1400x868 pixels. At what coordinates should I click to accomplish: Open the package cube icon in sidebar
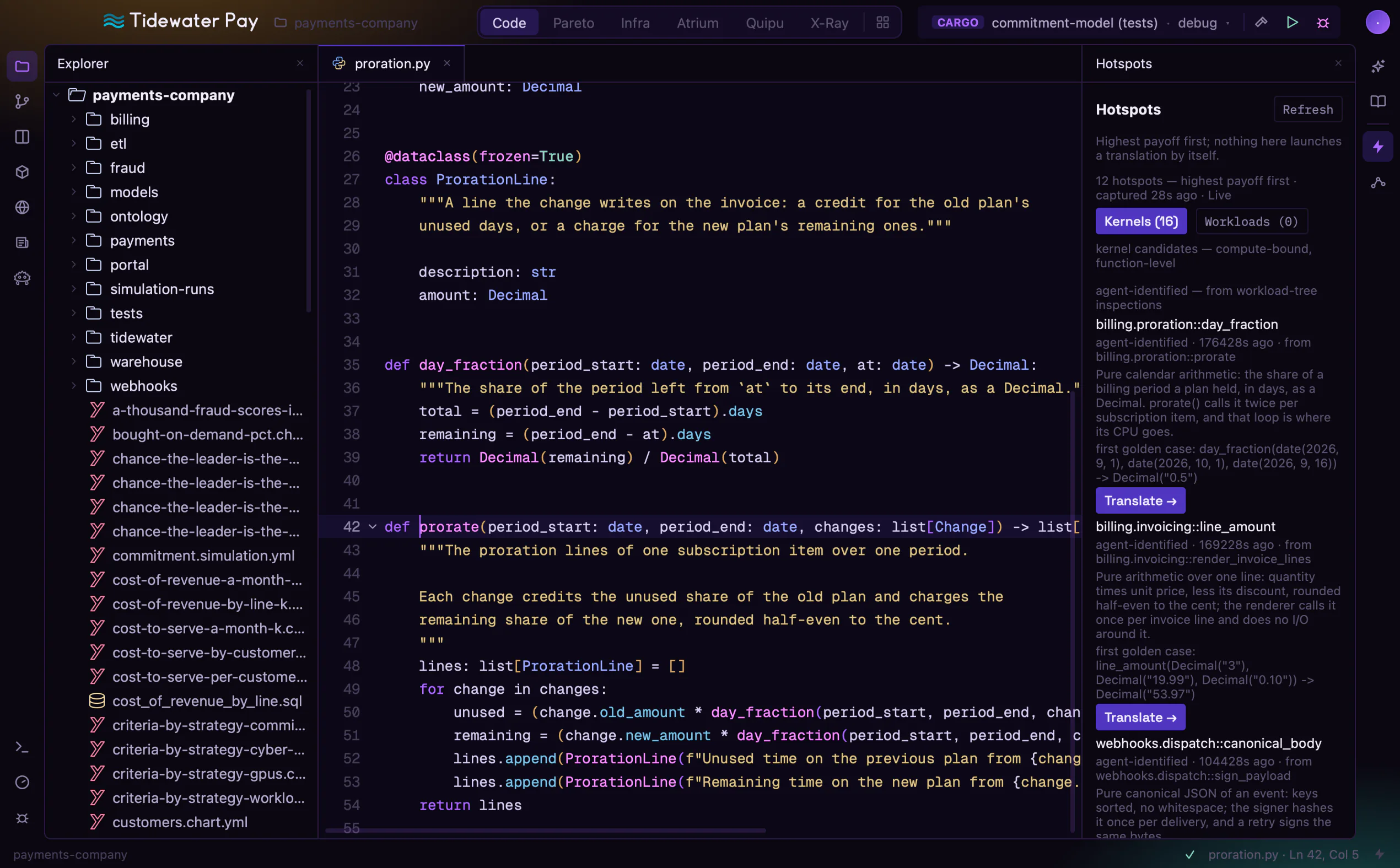pyautogui.click(x=22, y=172)
